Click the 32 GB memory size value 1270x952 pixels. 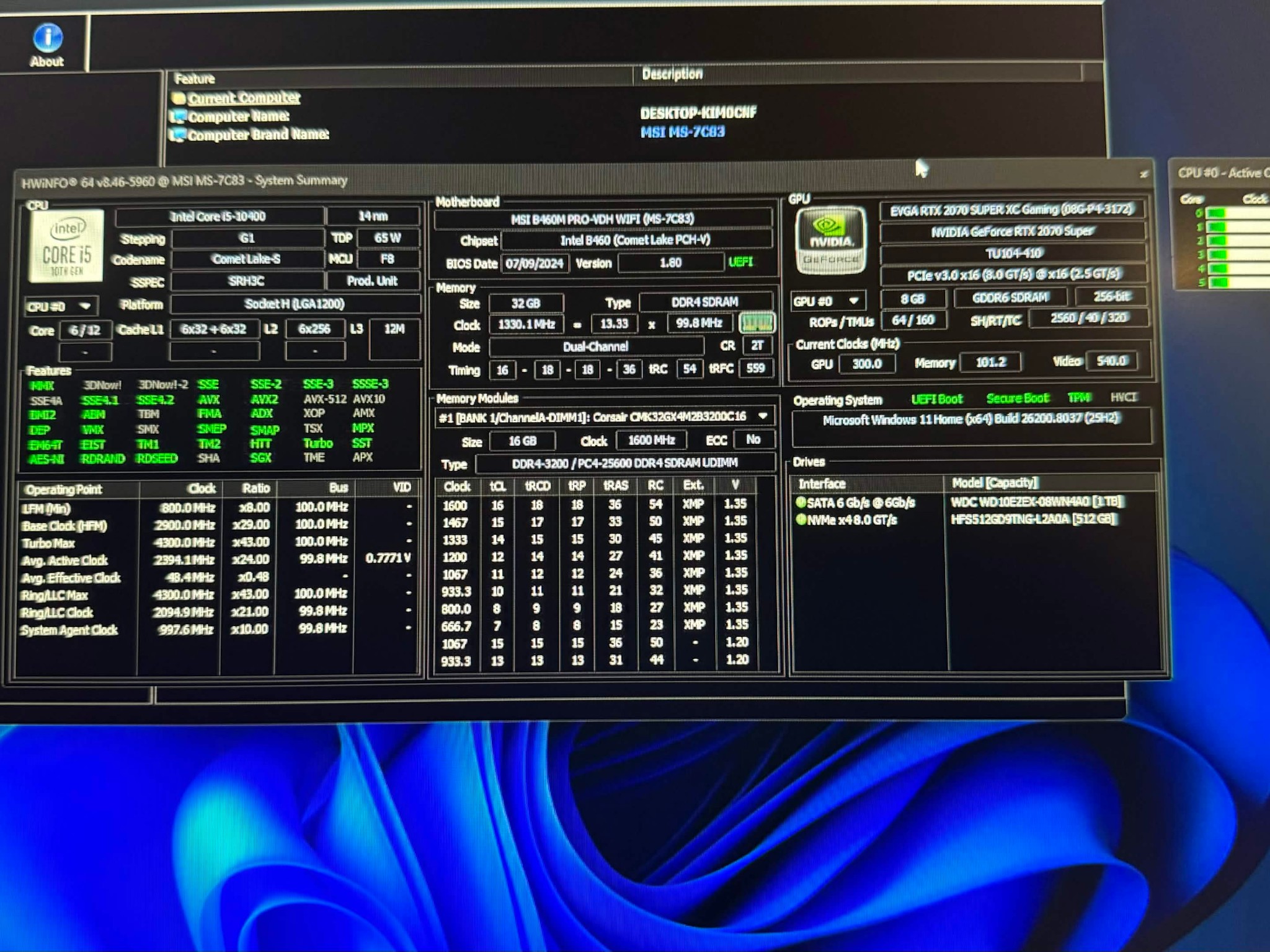tap(526, 303)
